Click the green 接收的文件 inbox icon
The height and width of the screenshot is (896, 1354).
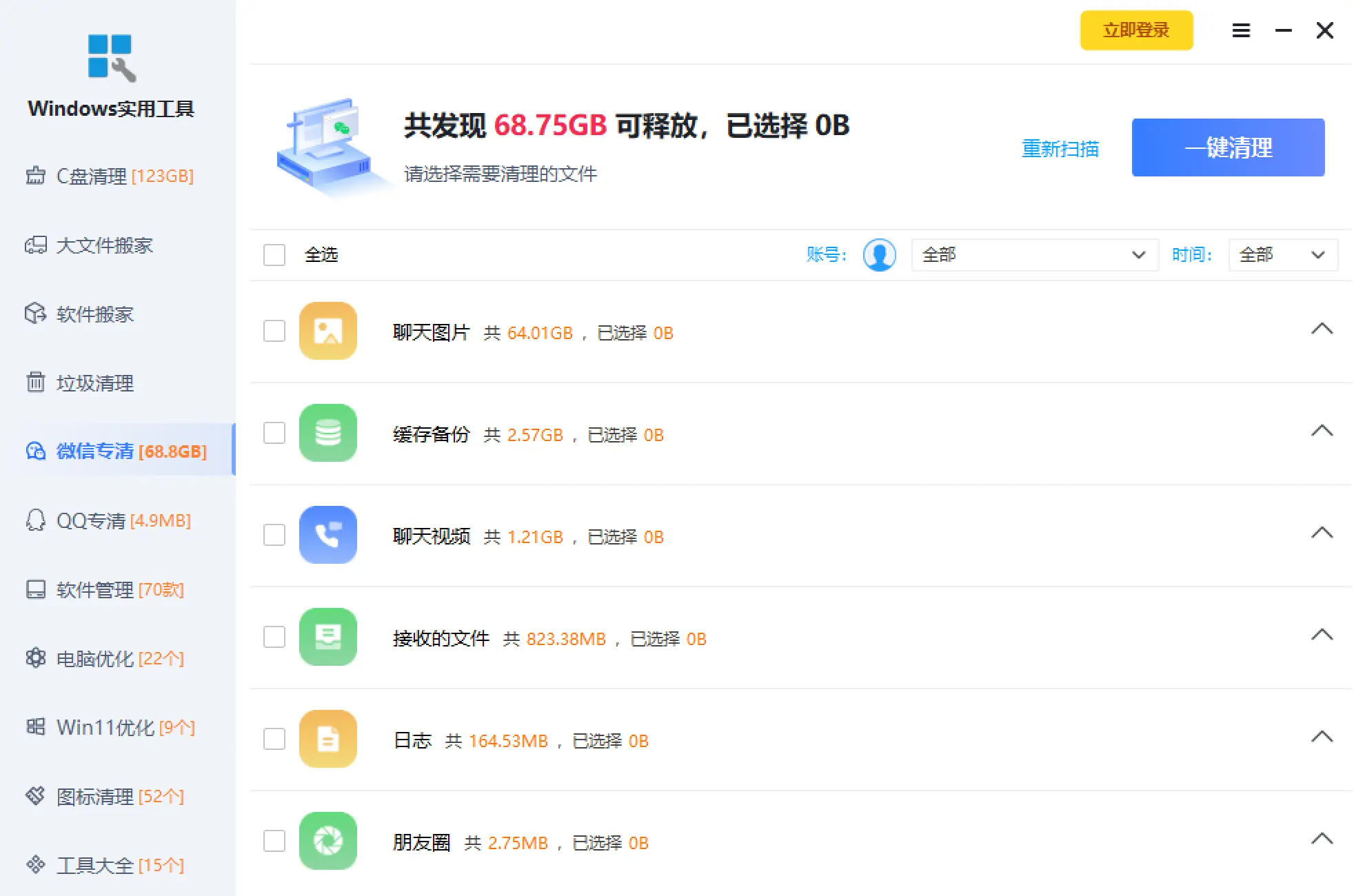click(x=327, y=638)
